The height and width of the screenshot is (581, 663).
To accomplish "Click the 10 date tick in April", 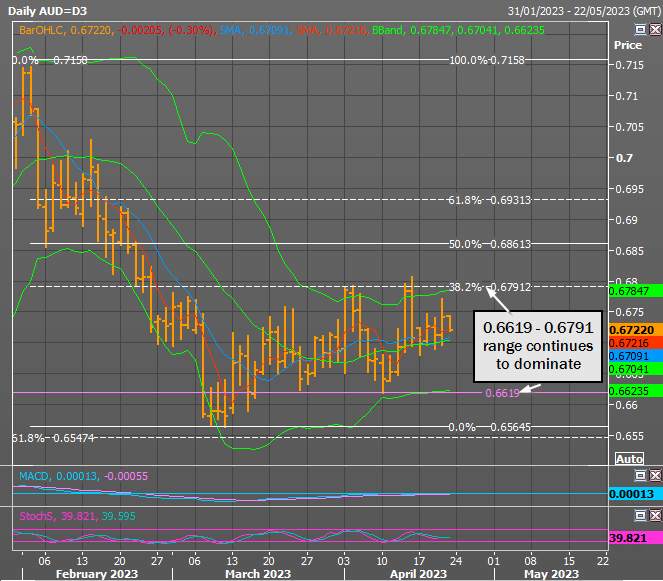I will (382, 561).
